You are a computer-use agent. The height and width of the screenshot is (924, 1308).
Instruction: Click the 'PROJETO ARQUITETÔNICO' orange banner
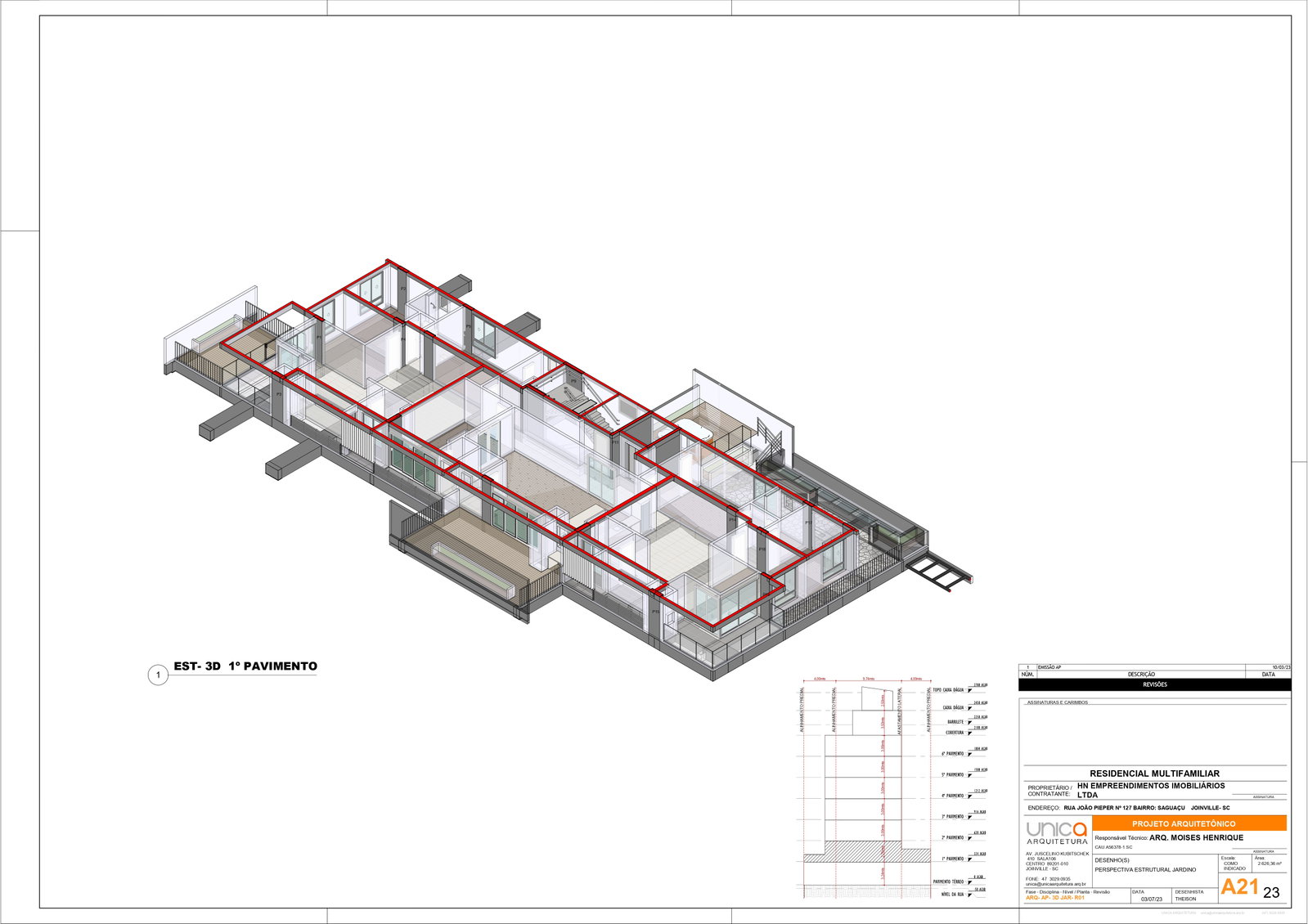[x=1189, y=823]
